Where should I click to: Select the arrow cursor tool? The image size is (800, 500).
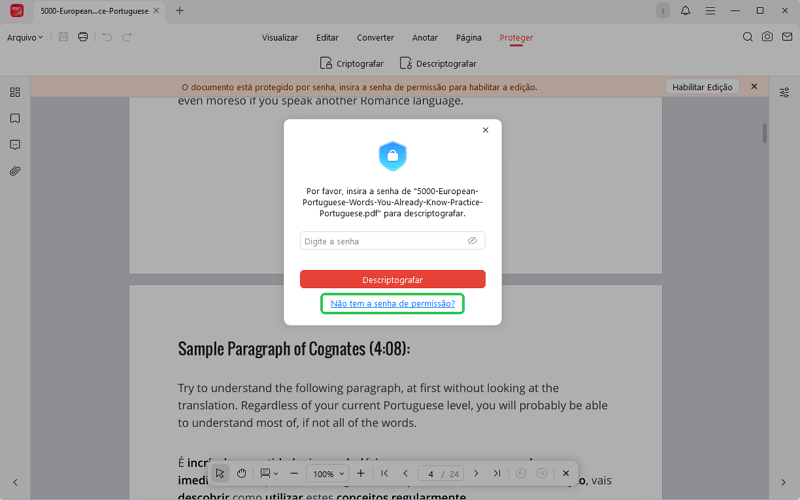(x=220, y=473)
